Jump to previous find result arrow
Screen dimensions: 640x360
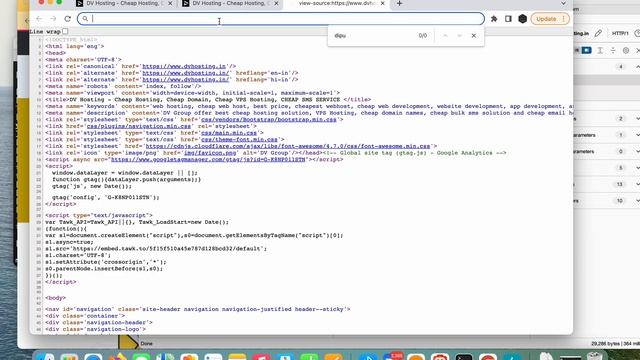point(445,36)
